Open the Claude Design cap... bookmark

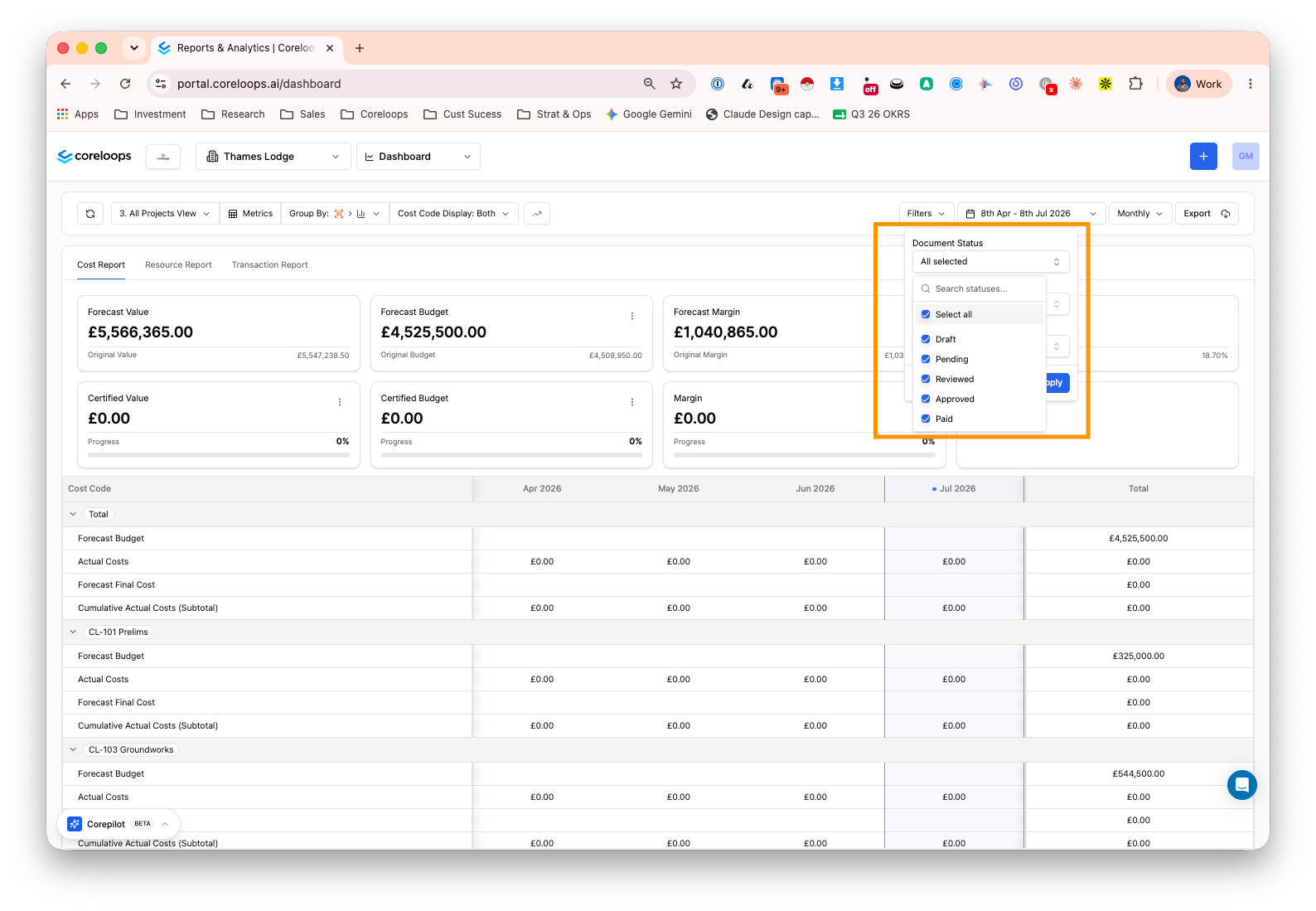pyautogui.click(x=762, y=114)
